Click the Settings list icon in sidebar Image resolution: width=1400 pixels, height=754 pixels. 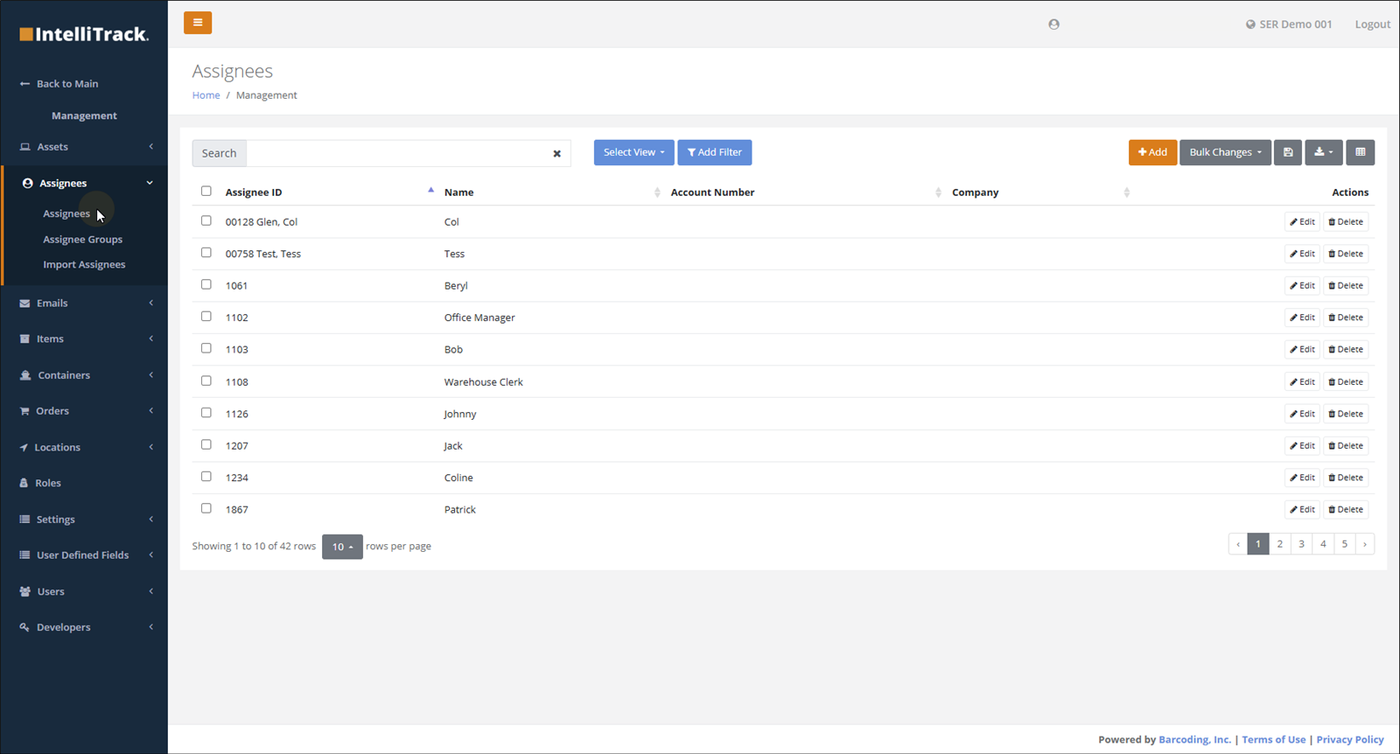click(25, 519)
